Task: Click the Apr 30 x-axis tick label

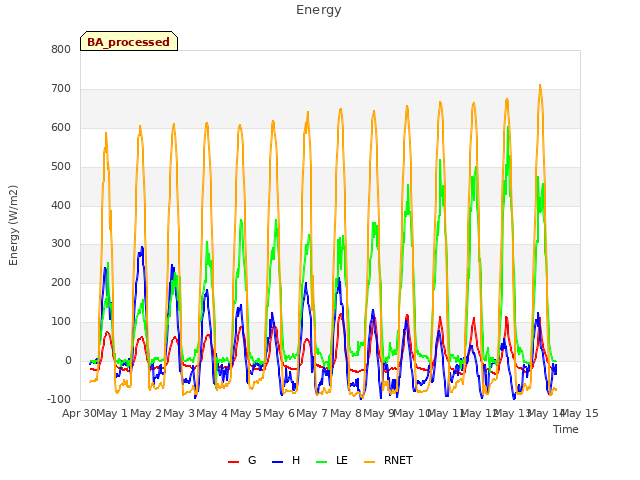Action: (79, 413)
